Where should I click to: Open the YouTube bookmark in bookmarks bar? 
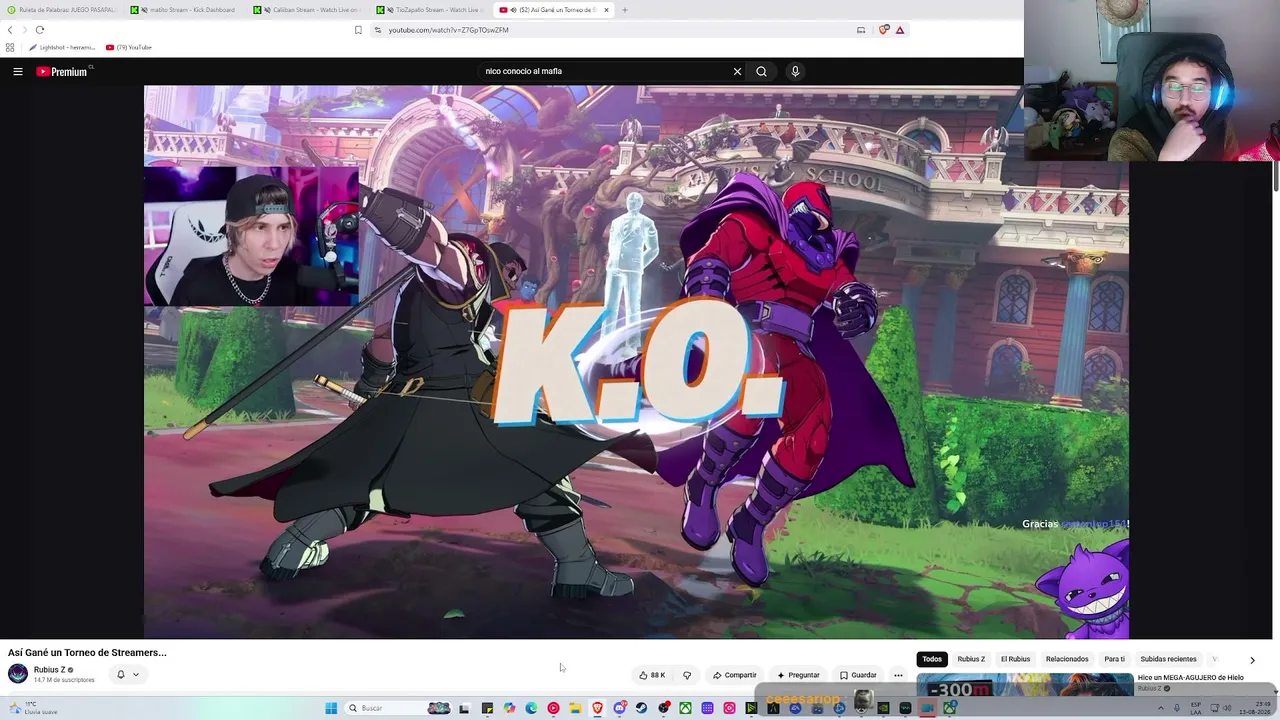[129, 47]
